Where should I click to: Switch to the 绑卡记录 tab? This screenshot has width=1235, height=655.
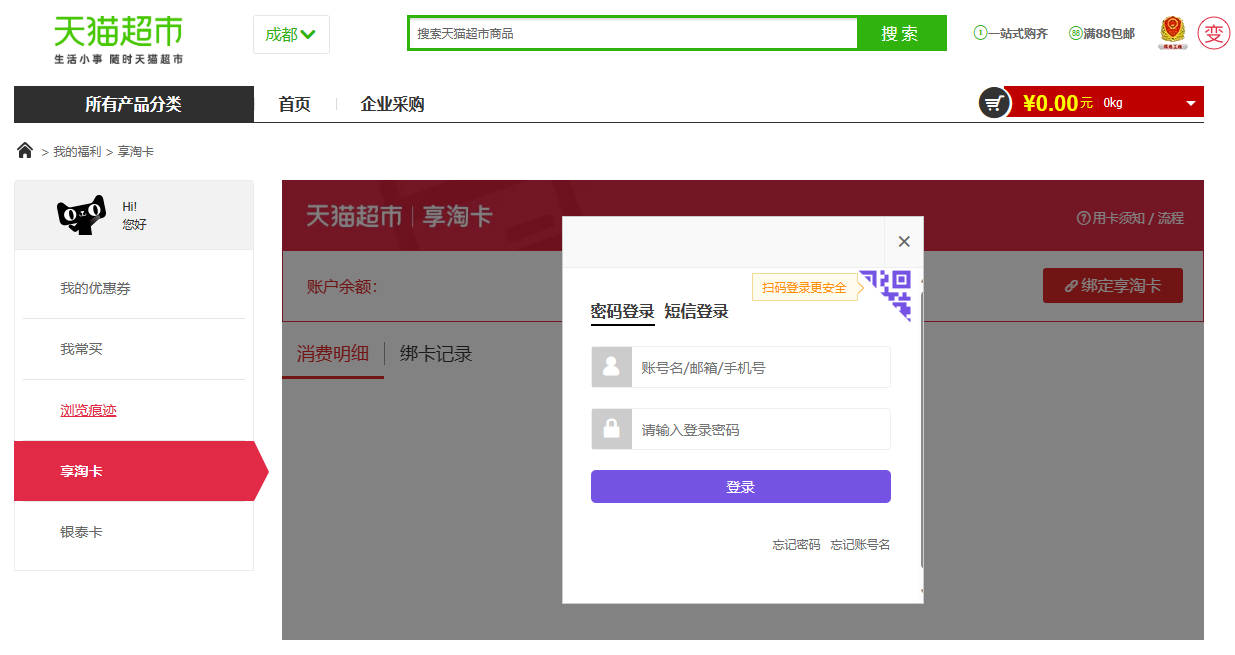[x=436, y=354]
